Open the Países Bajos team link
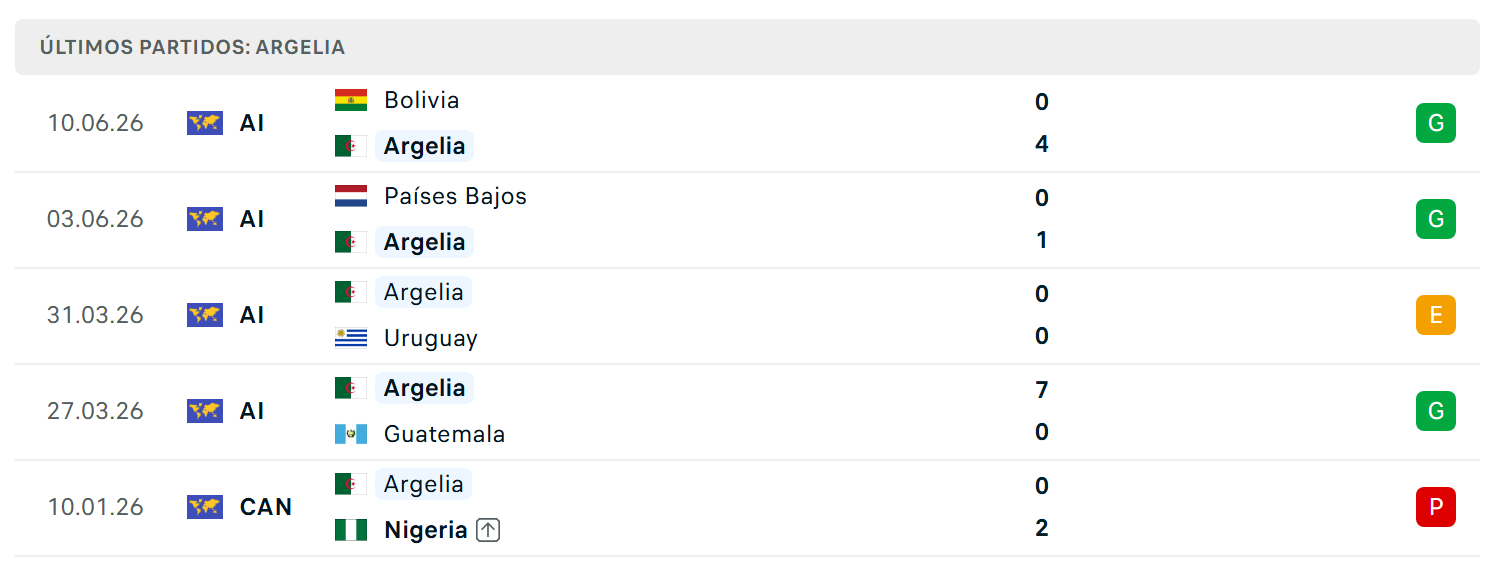Screen dimensions: 1495x573 (455, 196)
